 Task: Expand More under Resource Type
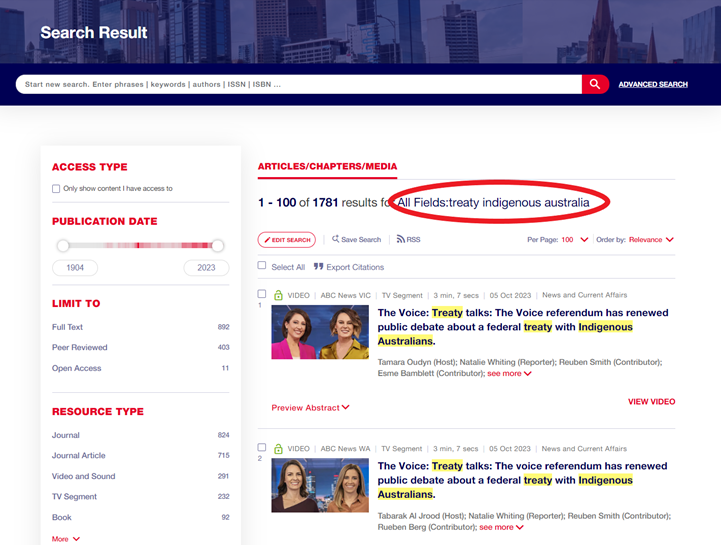[66, 539]
